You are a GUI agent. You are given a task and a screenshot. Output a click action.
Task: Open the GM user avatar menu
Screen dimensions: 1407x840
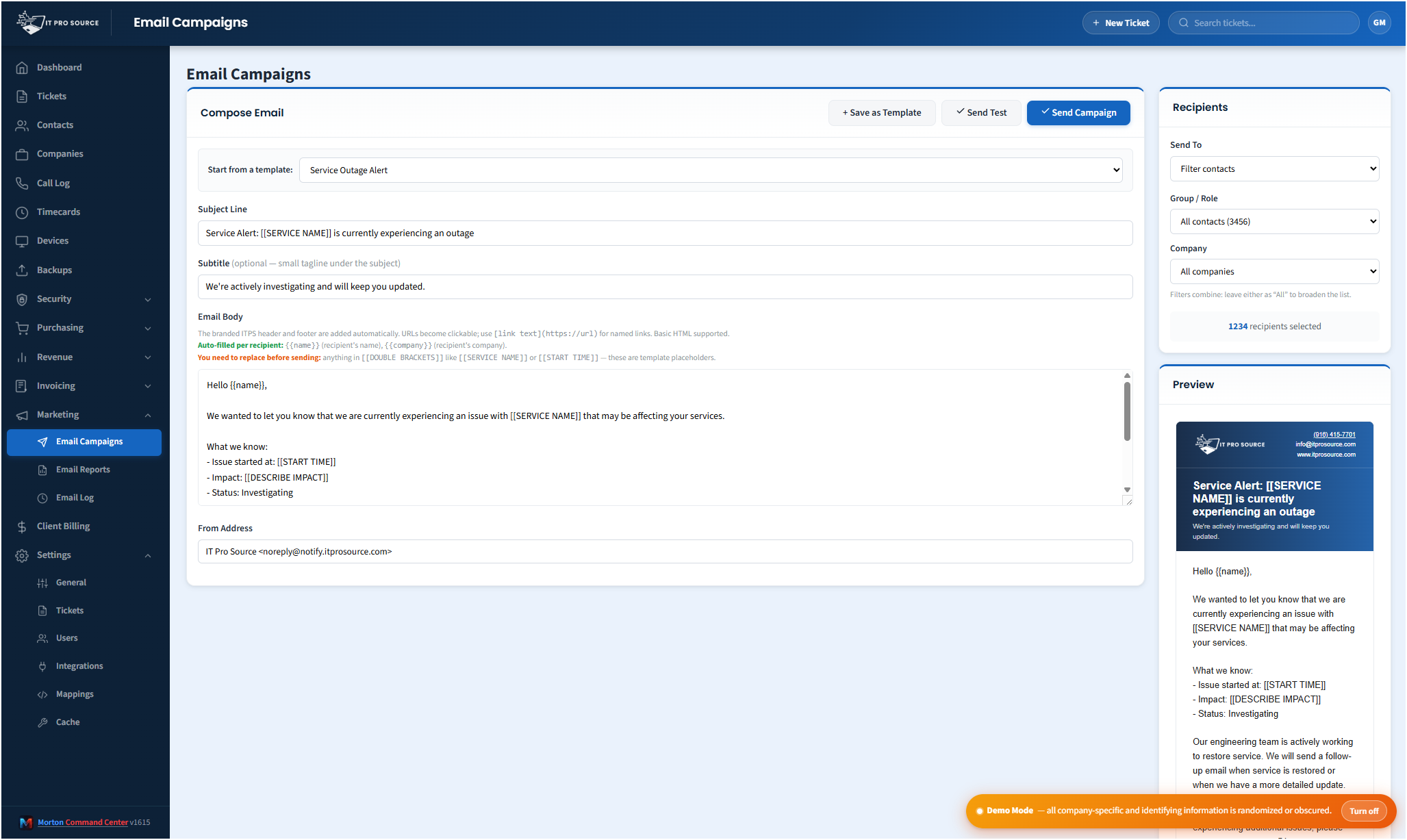tap(1379, 23)
